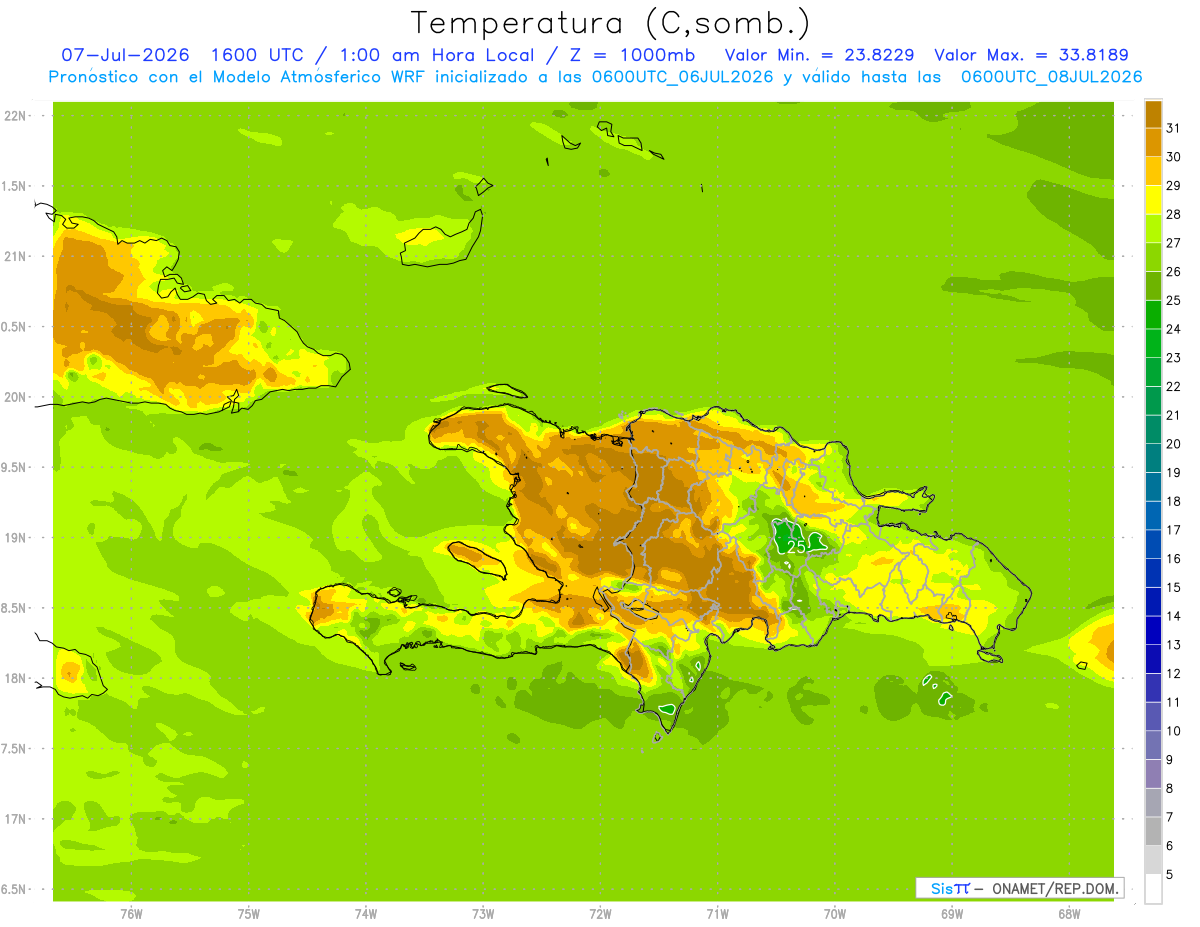The width and height of the screenshot is (1200, 927).
Task: Click the "19N" latitude axis label
Action: tap(16, 538)
